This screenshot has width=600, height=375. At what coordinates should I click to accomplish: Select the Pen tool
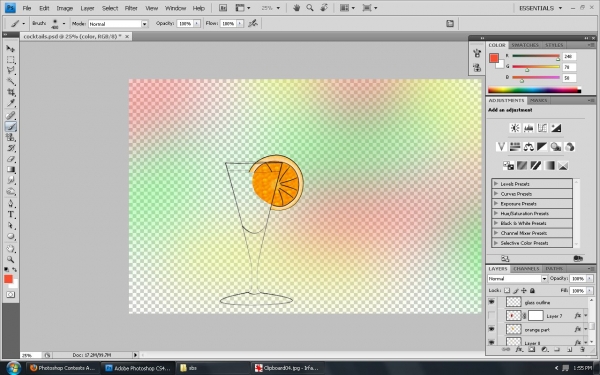click(x=10, y=203)
